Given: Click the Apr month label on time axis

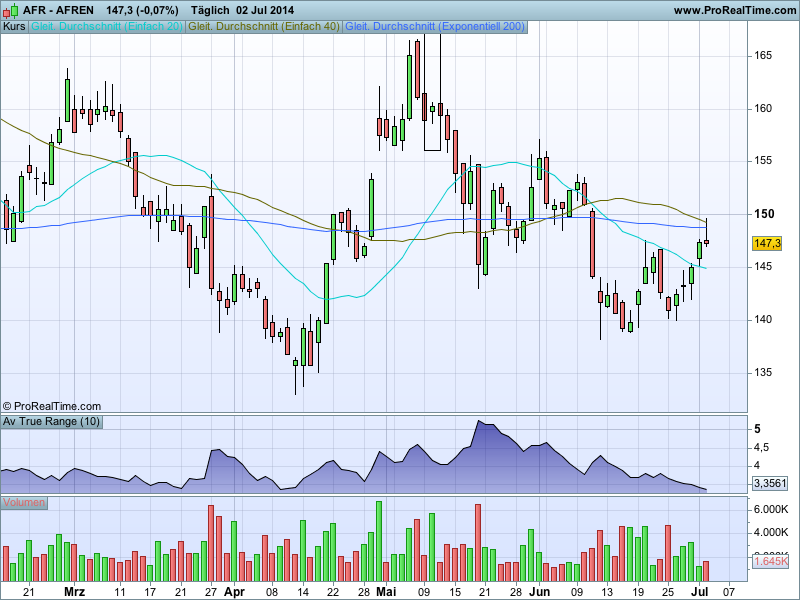Looking at the screenshot, I should (234, 592).
